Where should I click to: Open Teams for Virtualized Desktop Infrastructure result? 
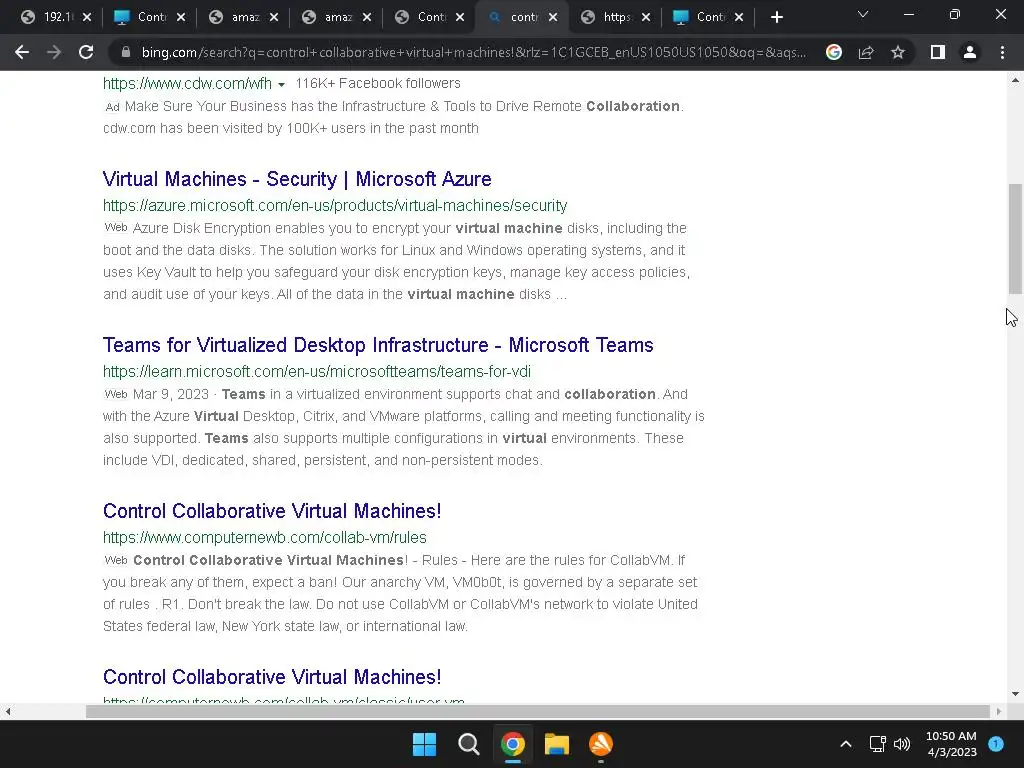tap(378, 345)
